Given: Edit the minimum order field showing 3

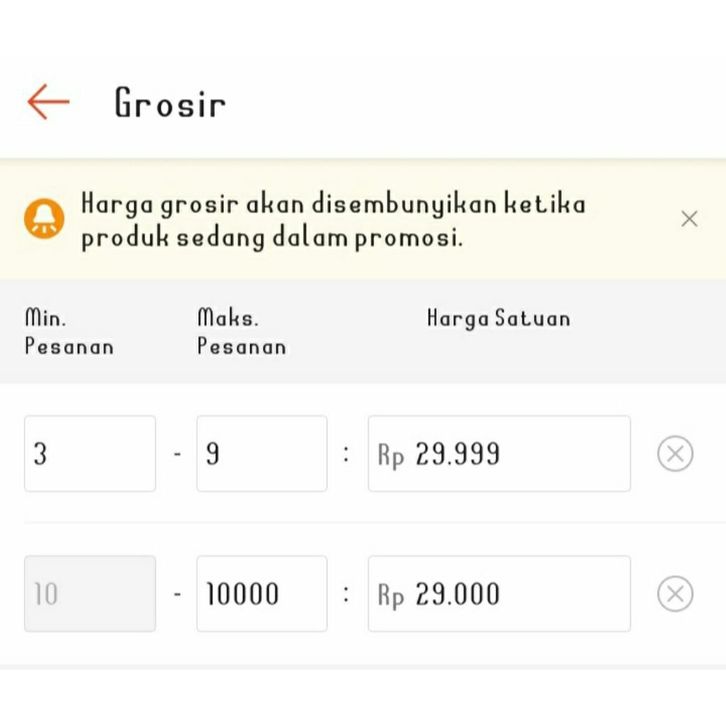Looking at the screenshot, I should pyautogui.click(x=90, y=454).
